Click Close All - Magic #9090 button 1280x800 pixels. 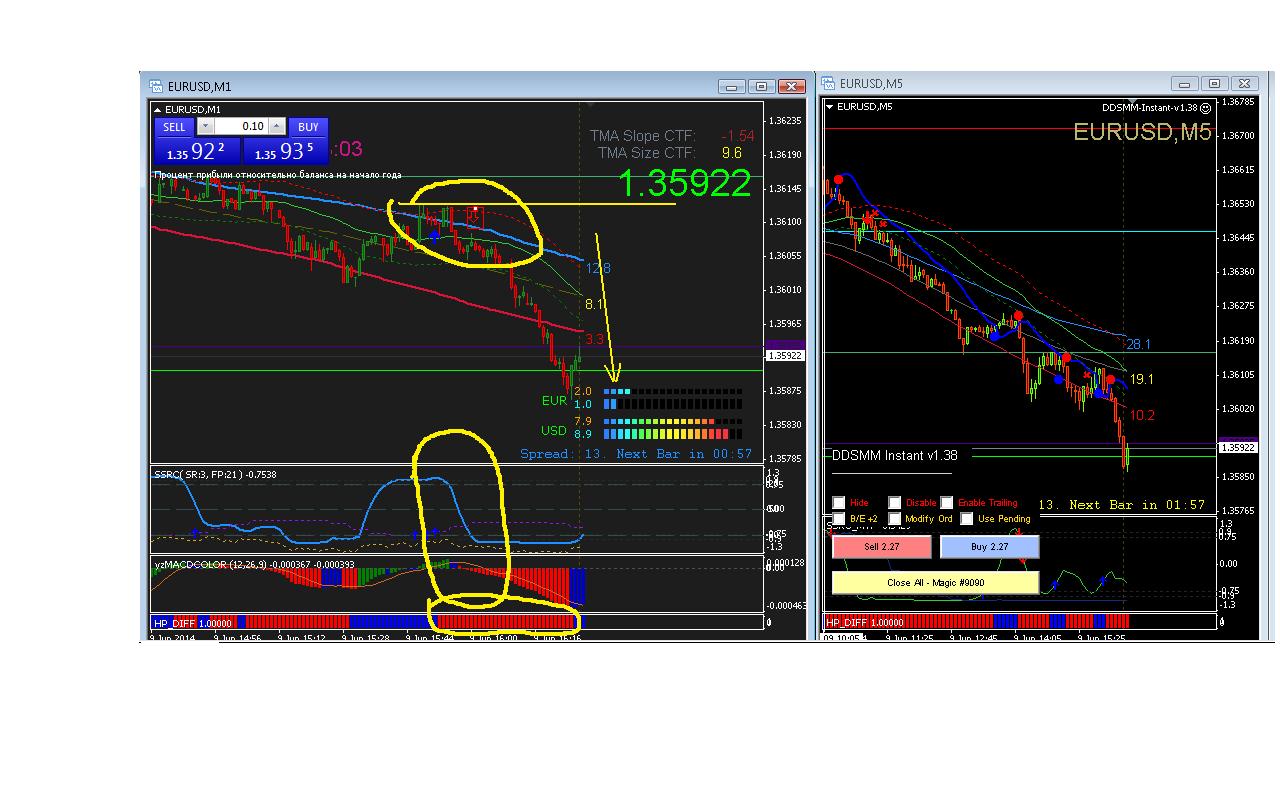(935, 583)
